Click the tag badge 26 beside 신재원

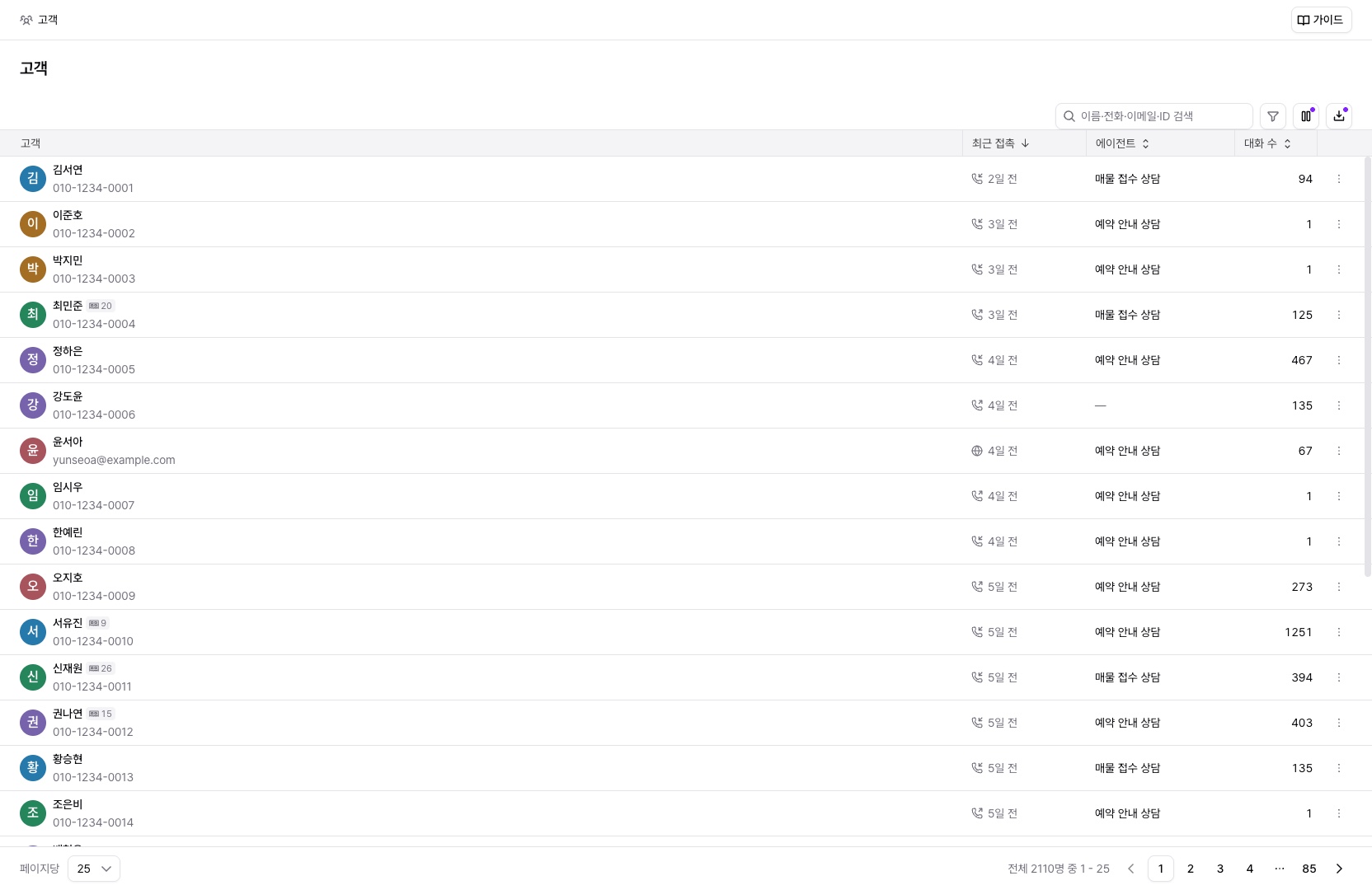coord(101,668)
